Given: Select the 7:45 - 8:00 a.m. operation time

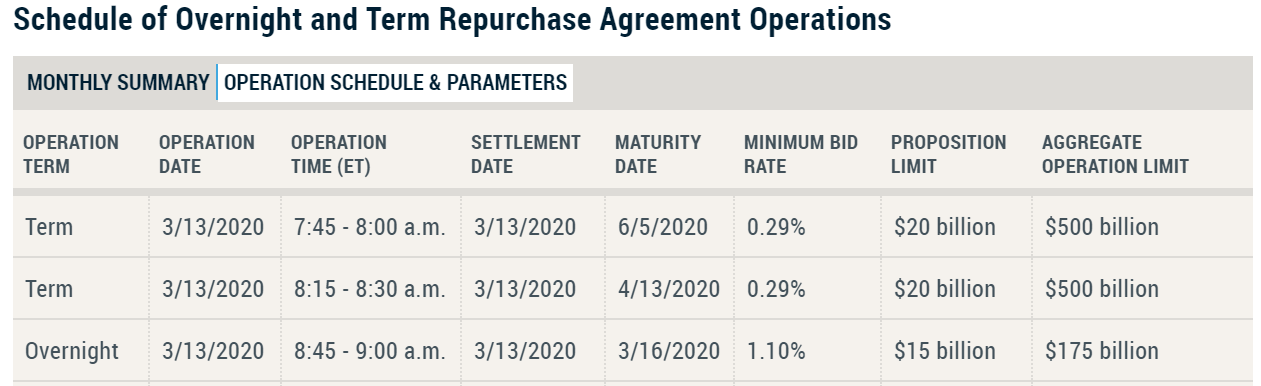Looking at the screenshot, I should pos(370,227).
